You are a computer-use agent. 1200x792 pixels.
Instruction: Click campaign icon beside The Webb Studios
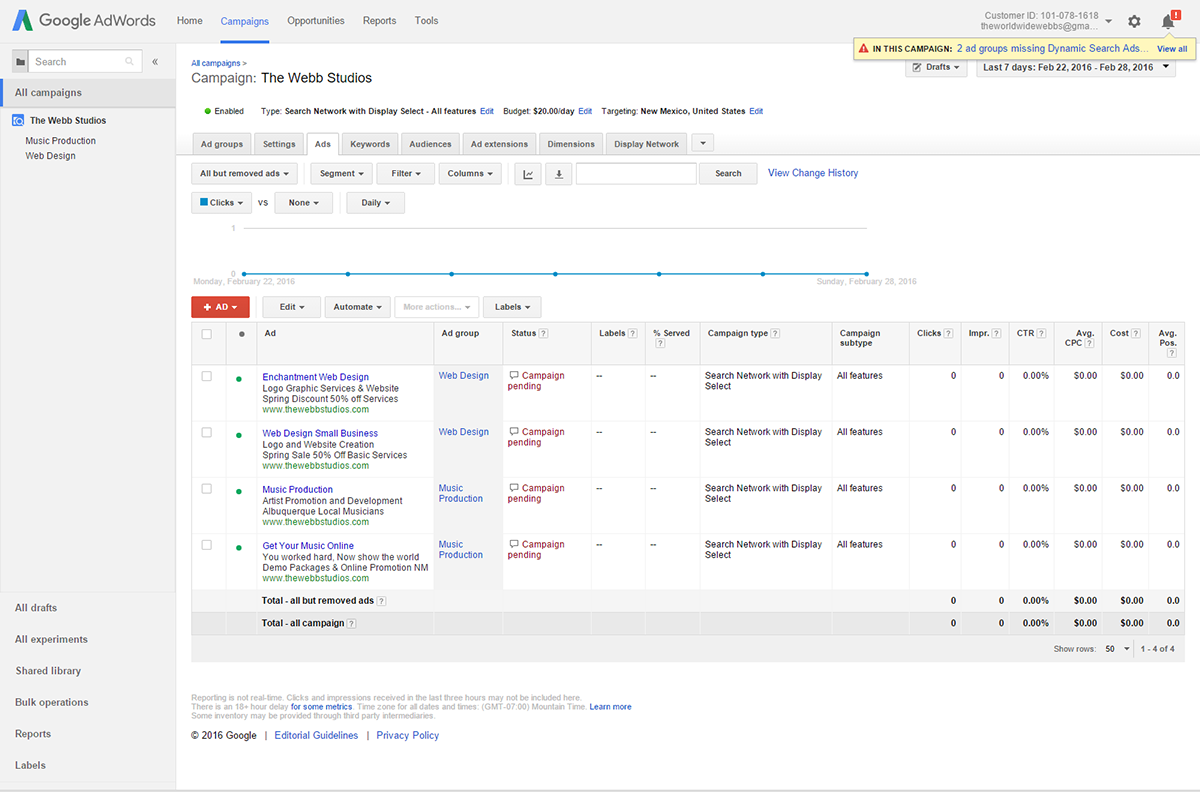(18, 120)
